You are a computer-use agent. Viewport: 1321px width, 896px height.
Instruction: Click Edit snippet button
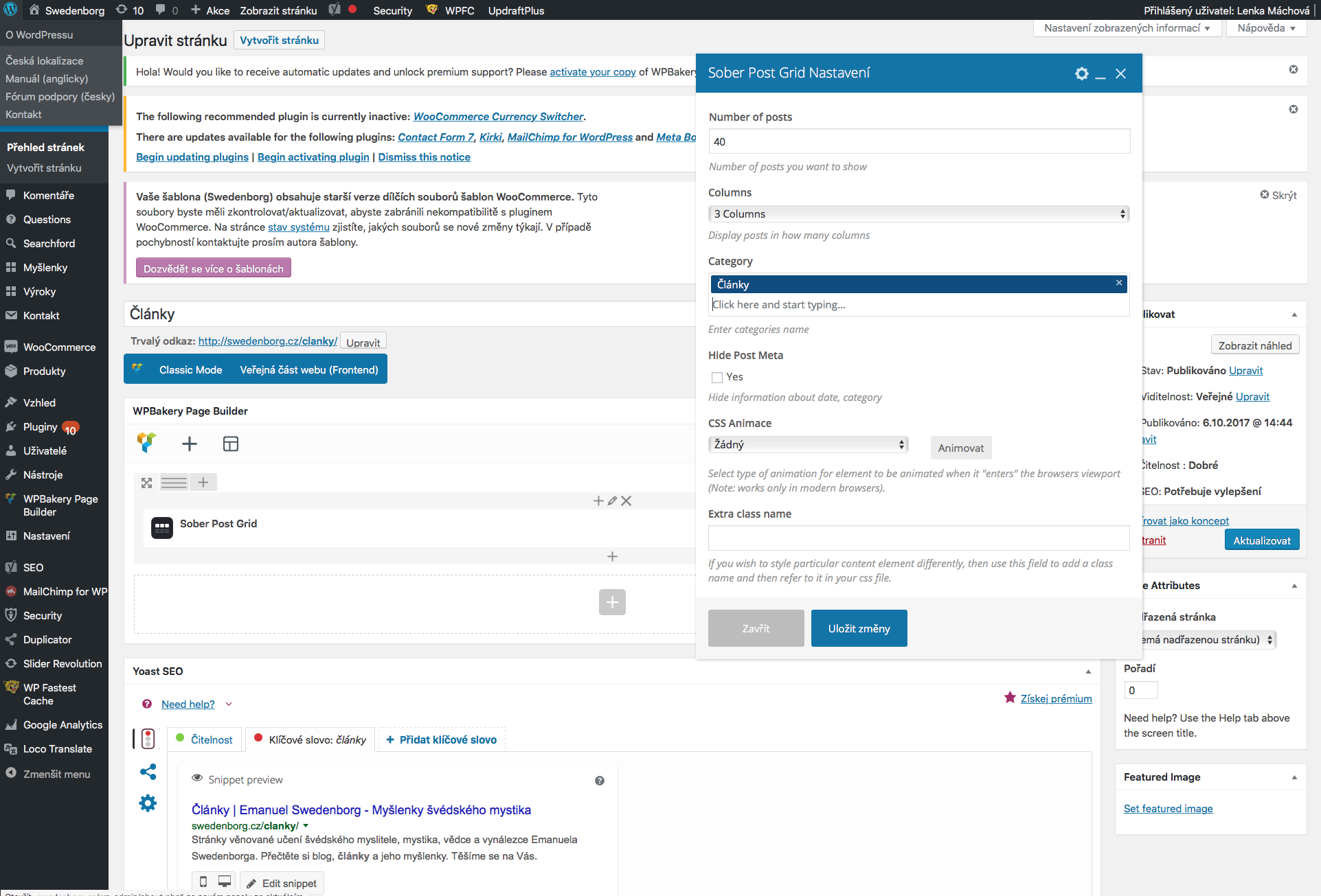(x=282, y=883)
